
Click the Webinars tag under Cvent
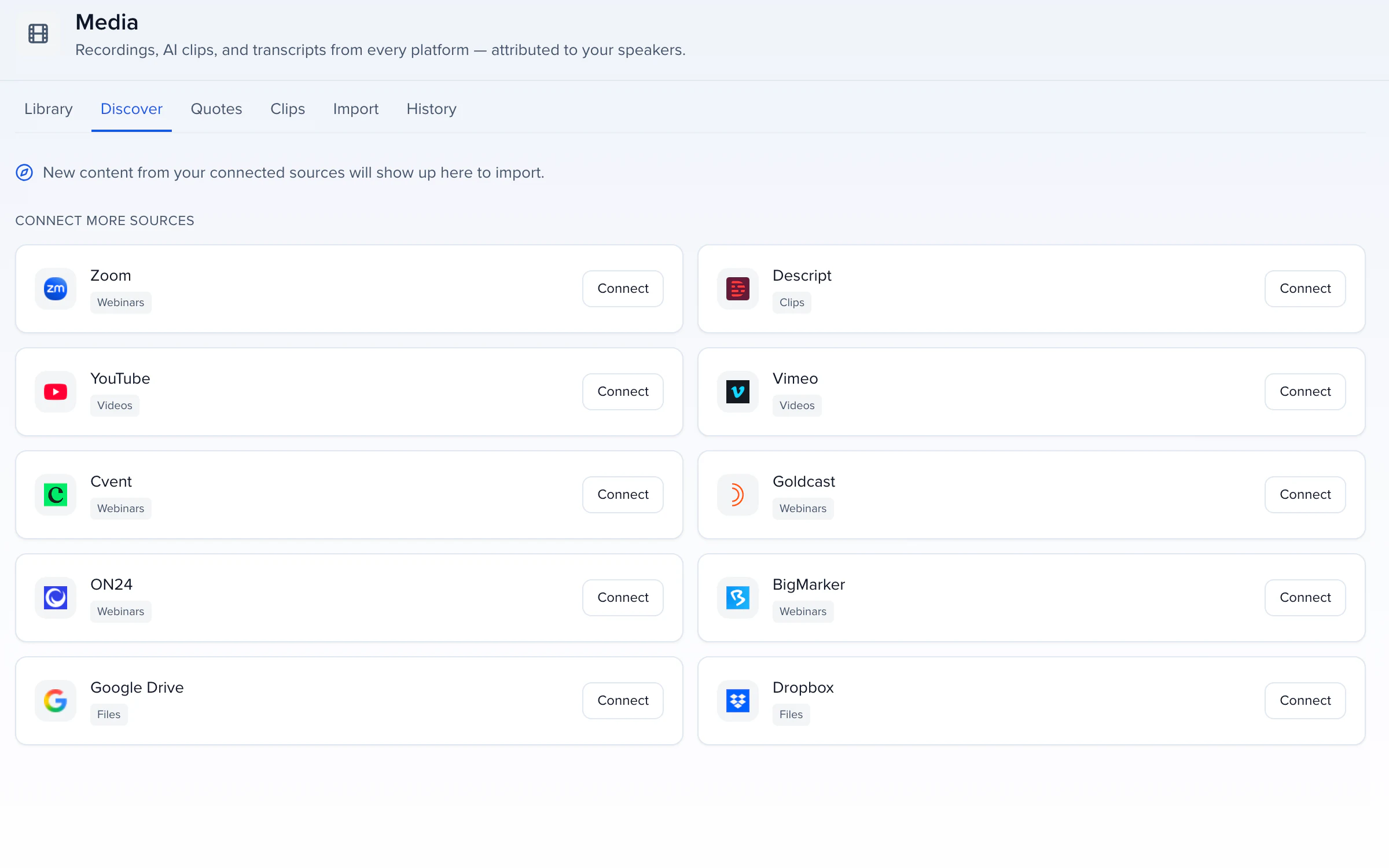[x=121, y=509]
